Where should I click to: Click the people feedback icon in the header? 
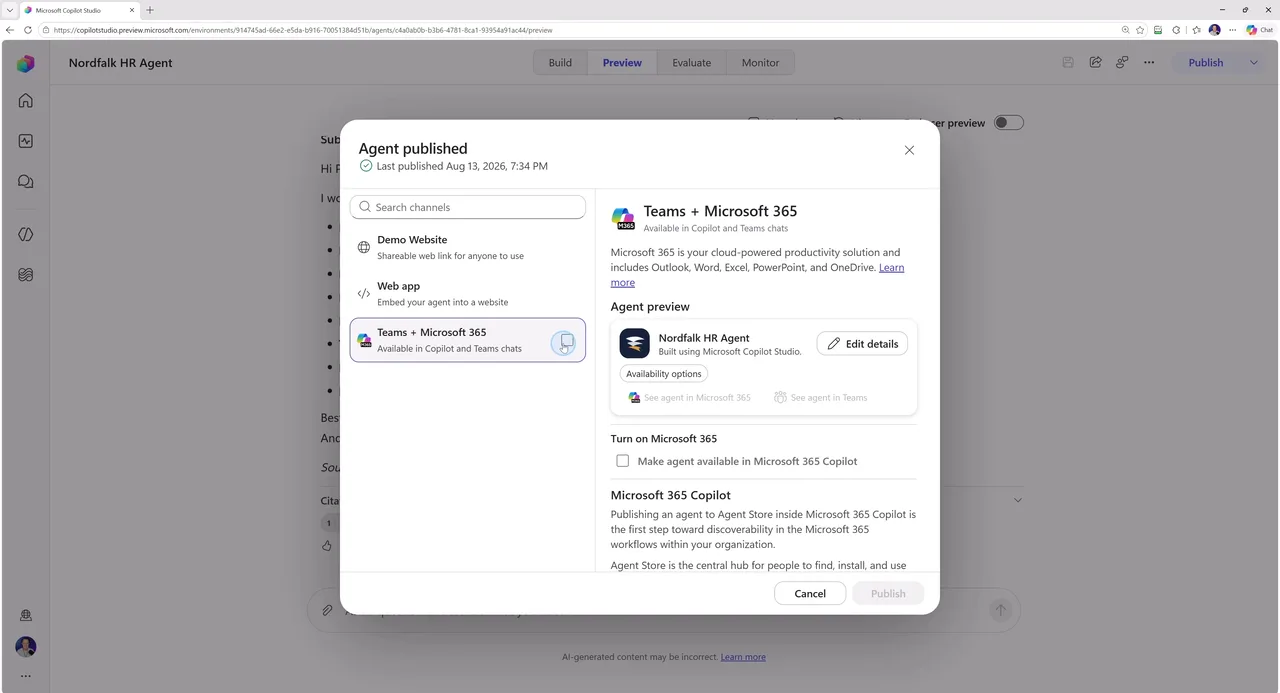[1122, 62]
